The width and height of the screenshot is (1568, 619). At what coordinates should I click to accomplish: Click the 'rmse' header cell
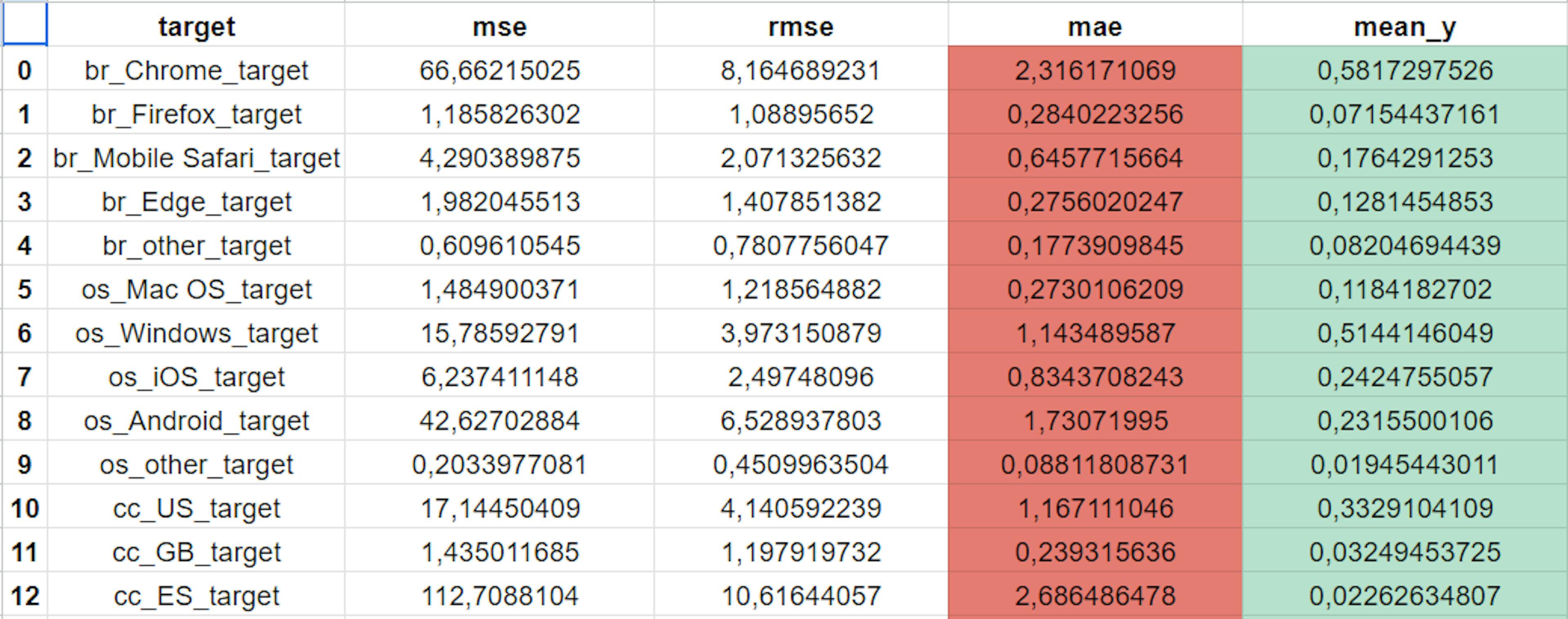(x=800, y=27)
